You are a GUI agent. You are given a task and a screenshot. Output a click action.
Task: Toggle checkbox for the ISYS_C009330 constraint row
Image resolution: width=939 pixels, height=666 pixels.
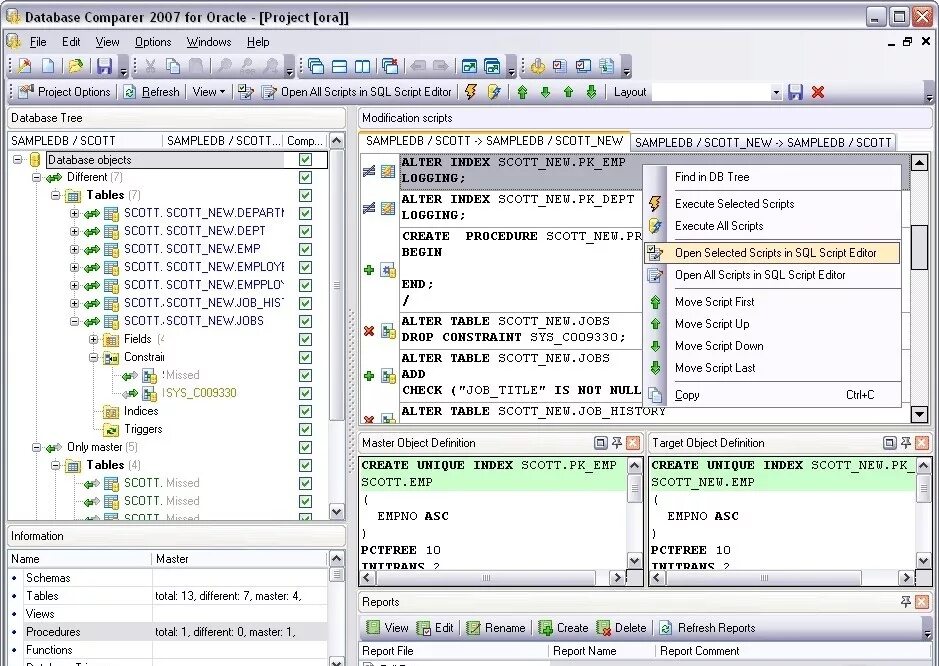click(305, 393)
